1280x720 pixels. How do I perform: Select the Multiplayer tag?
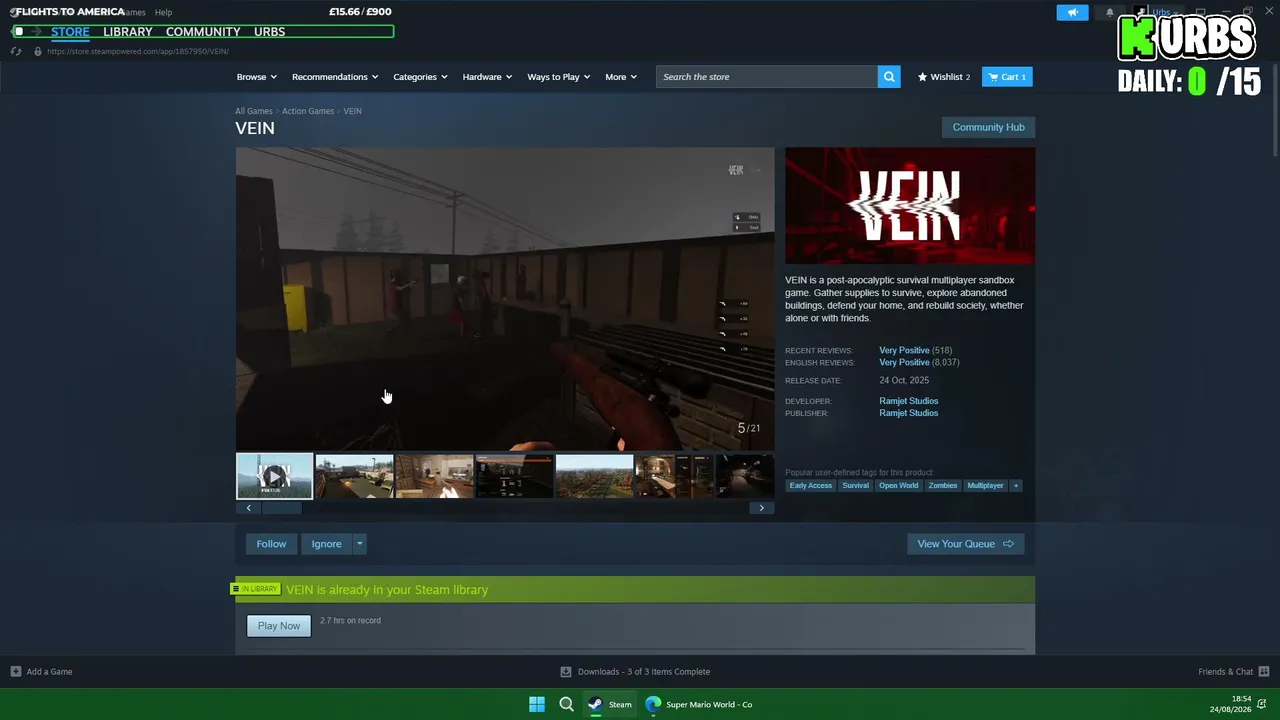pyautogui.click(x=985, y=486)
